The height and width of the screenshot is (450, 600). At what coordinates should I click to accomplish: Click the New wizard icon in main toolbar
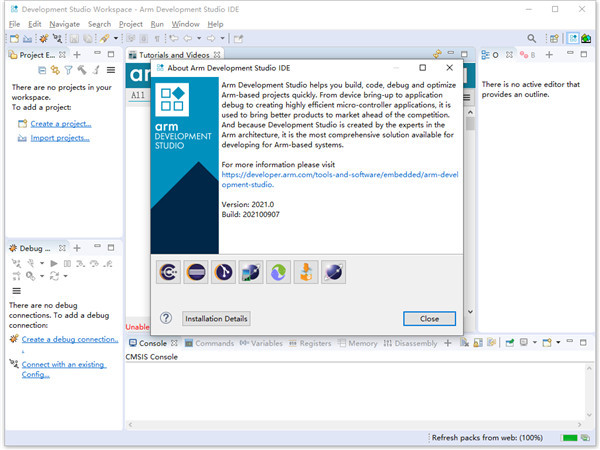pos(14,38)
